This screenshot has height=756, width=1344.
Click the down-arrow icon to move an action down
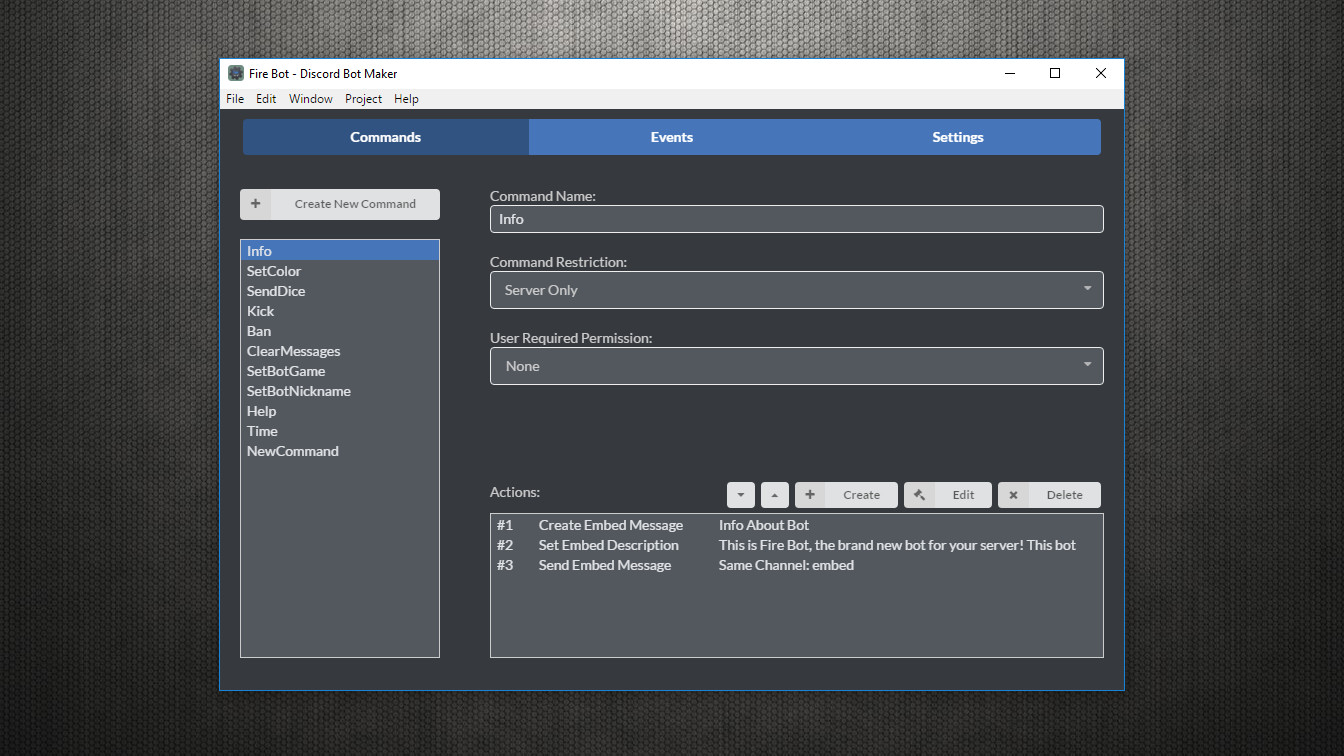click(x=740, y=494)
